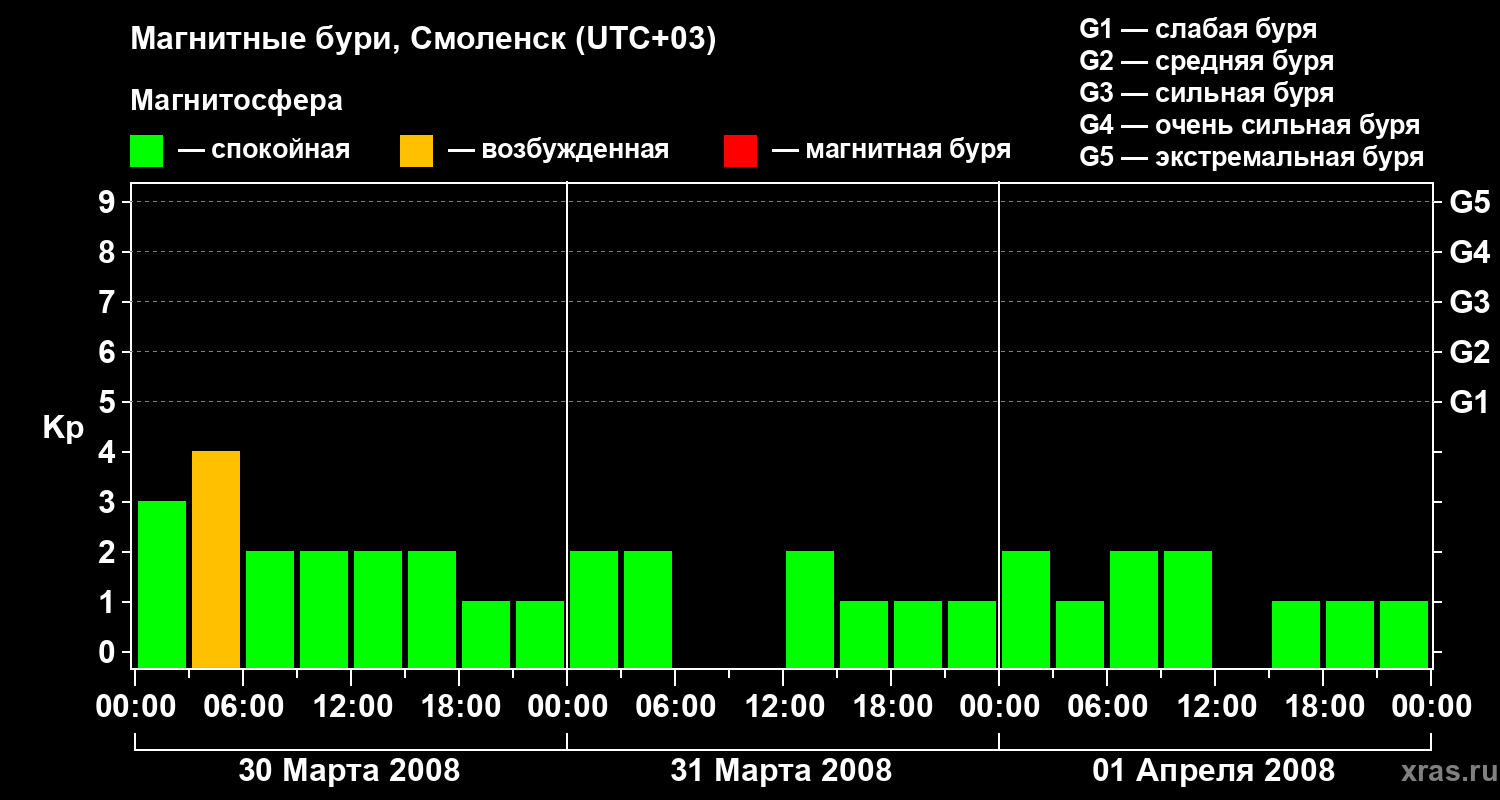The width and height of the screenshot is (1500, 800).
Task: Click the '— спокойная' legend label
Action: point(264,150)
